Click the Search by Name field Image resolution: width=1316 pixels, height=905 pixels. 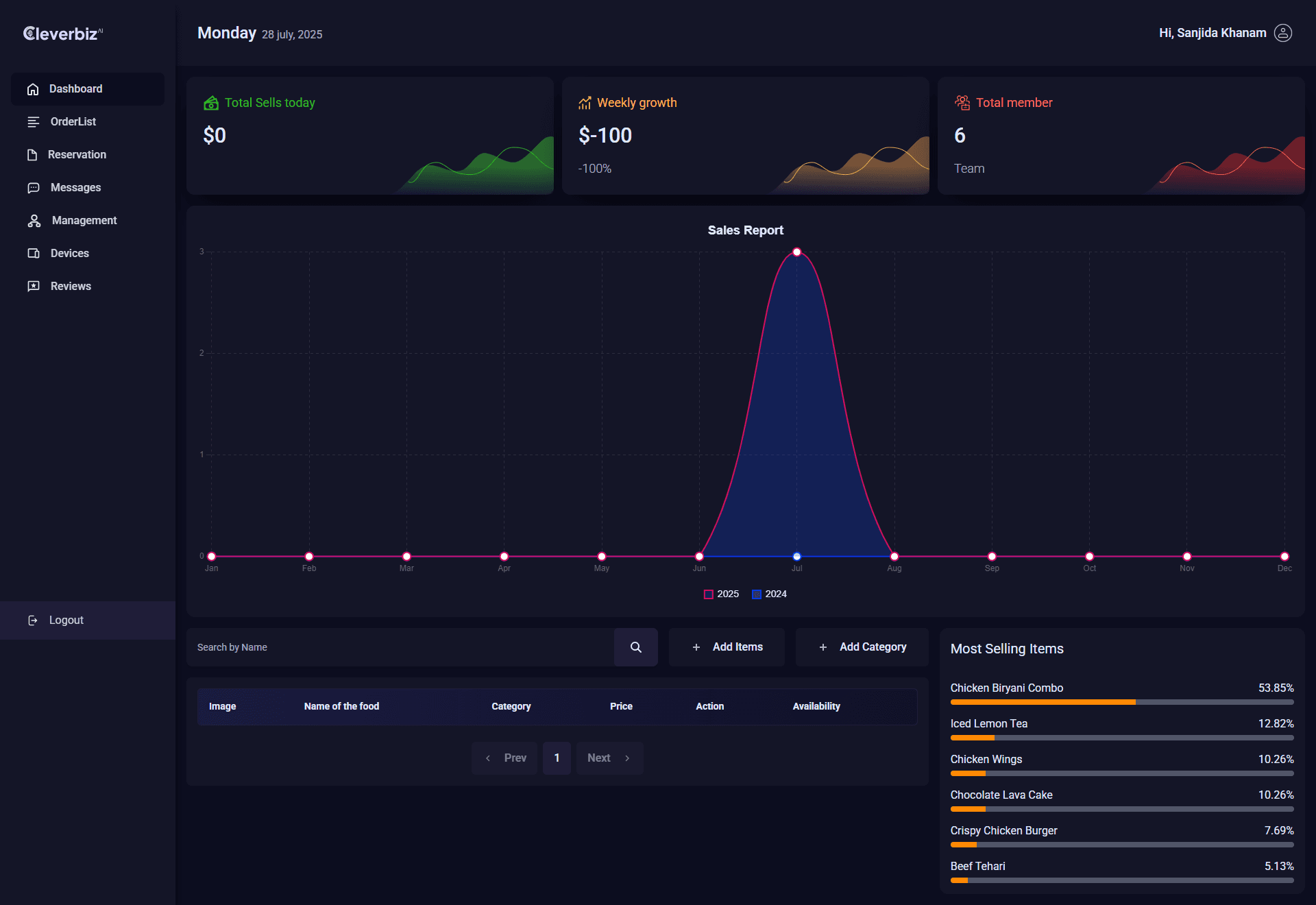click(x=400, y=647)
